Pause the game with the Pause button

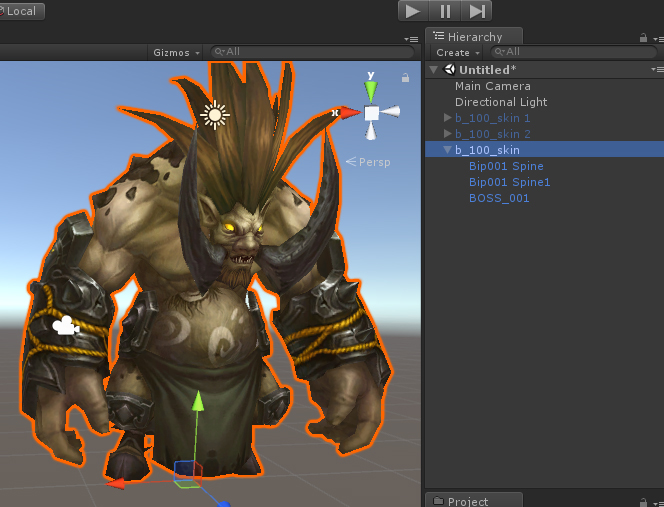pyautogui.click(x=445, y=11)
